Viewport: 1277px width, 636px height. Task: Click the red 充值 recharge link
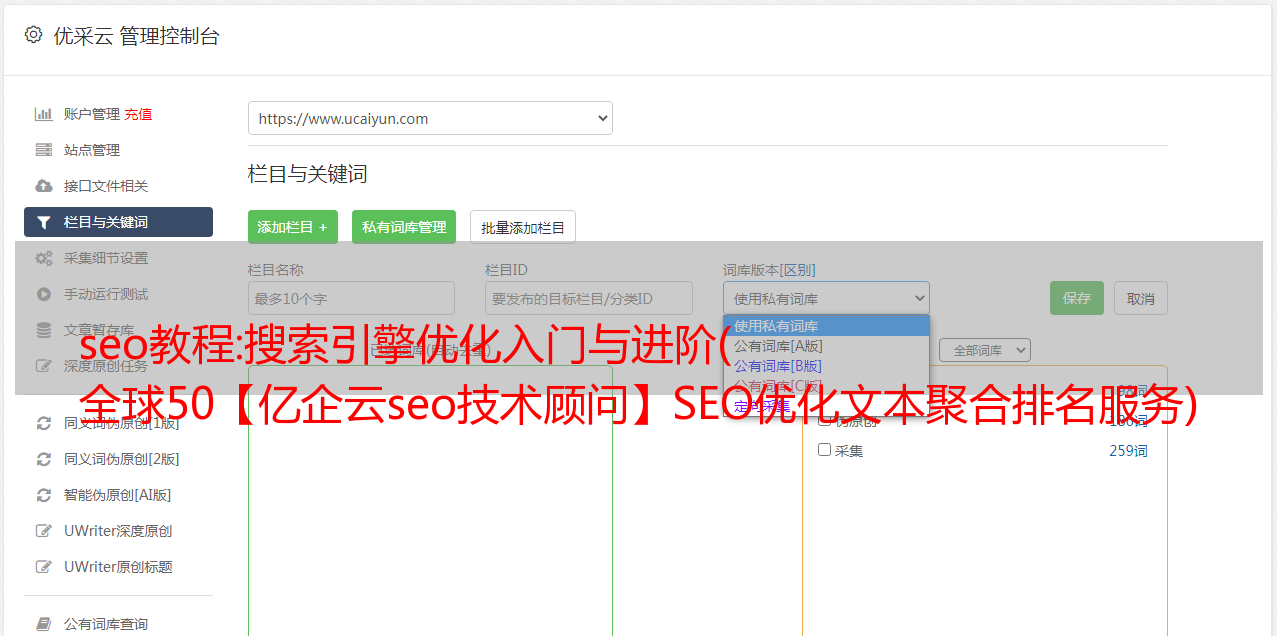coord(138,114)
